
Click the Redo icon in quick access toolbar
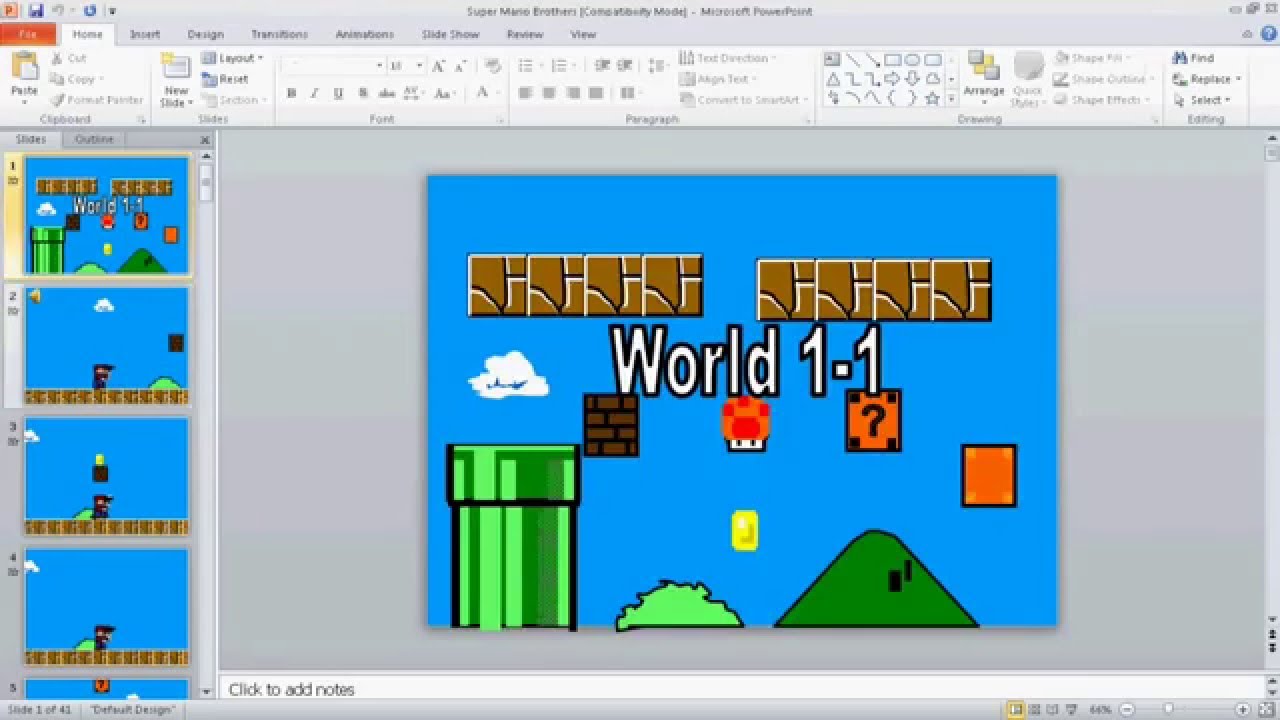[x=90, y=10]
